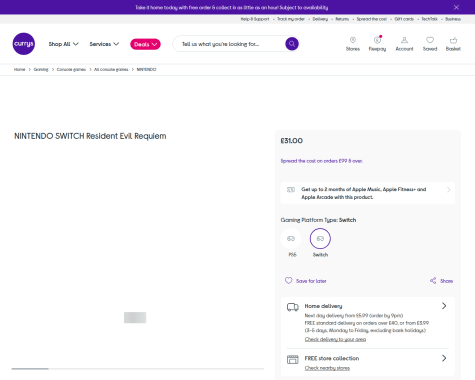The height and width of the screenshot is (380, 475).
Task: Open Returns link in top bar
Action: (342, 19)
